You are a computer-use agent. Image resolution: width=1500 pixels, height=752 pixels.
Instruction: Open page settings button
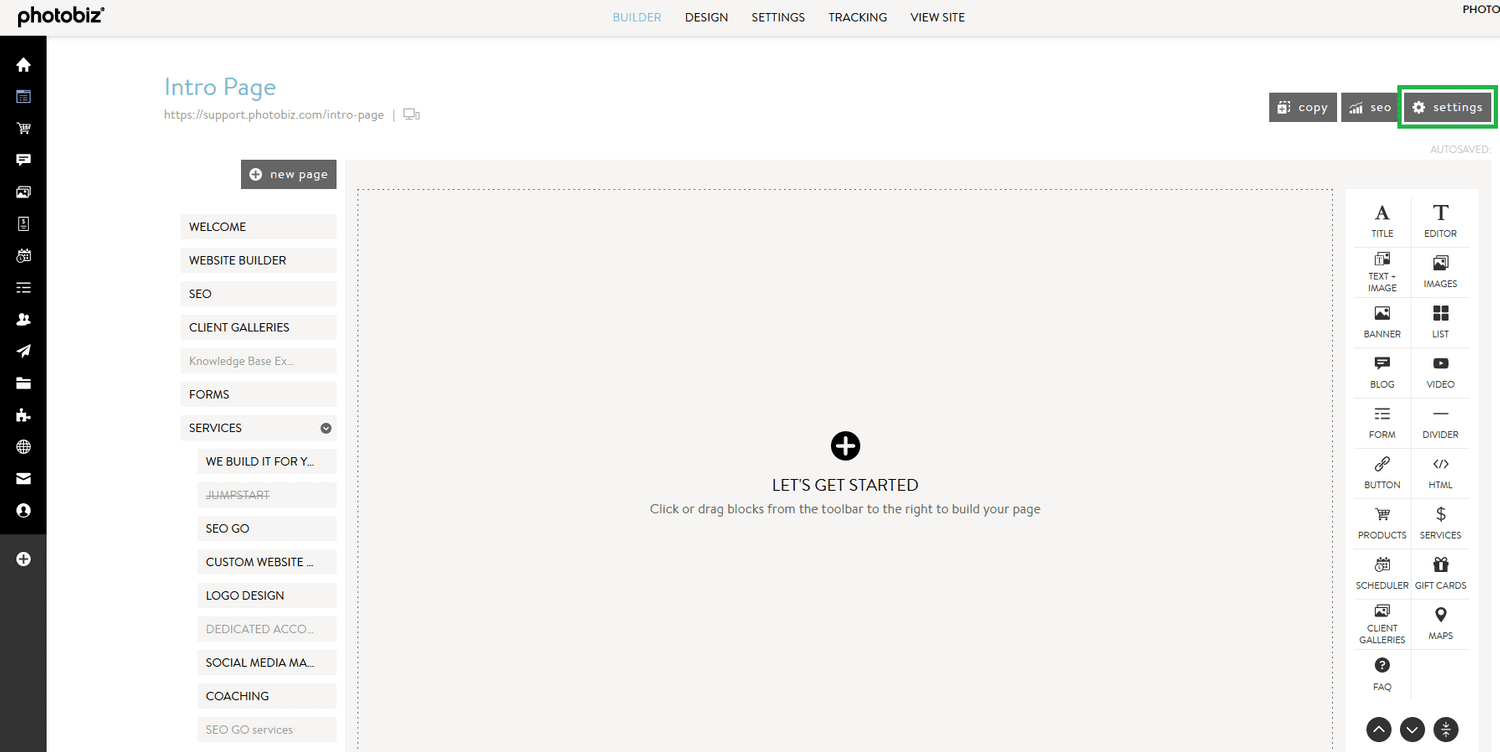[x=1447, y=107]
